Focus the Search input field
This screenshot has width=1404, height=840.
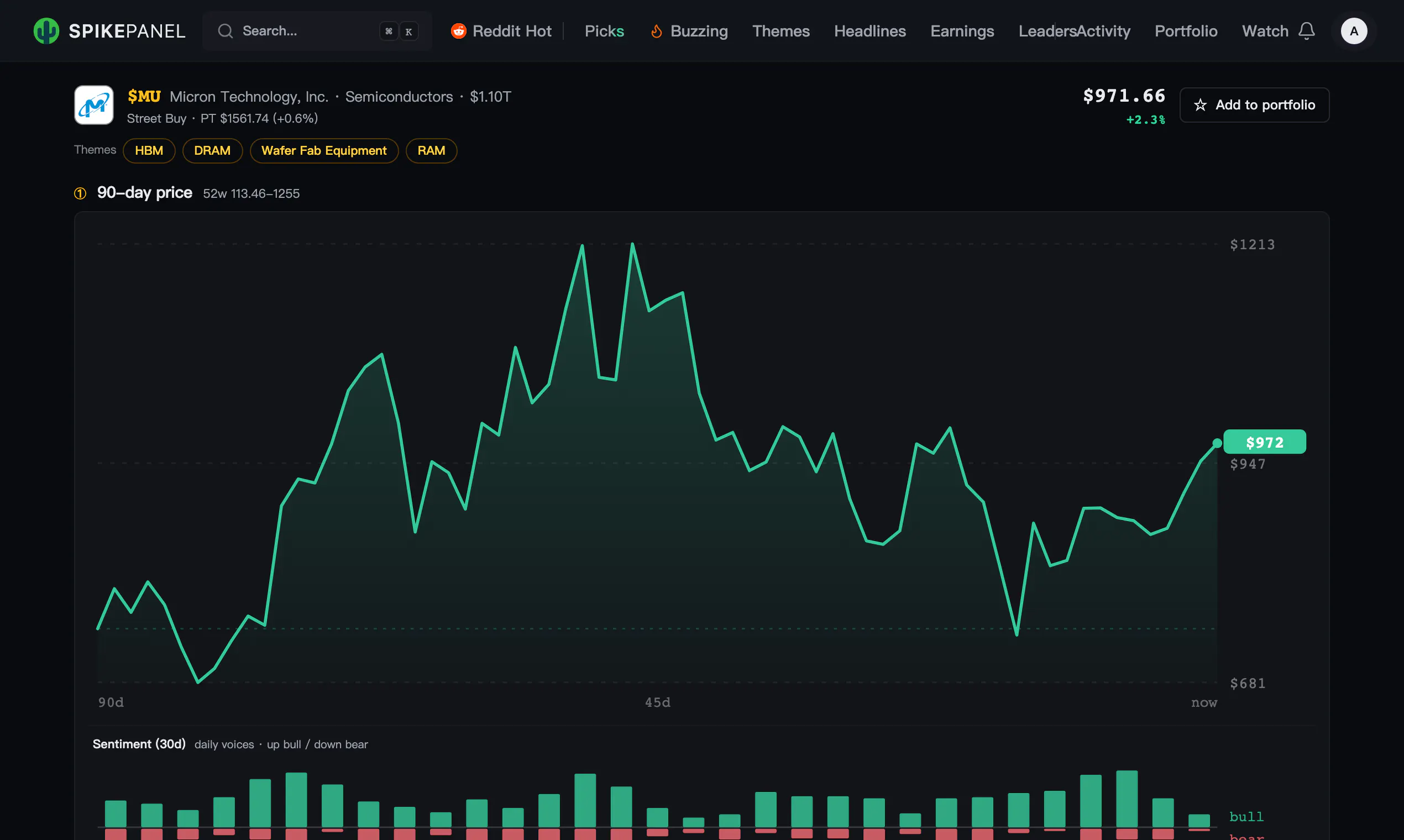click(x=317, y=30)
